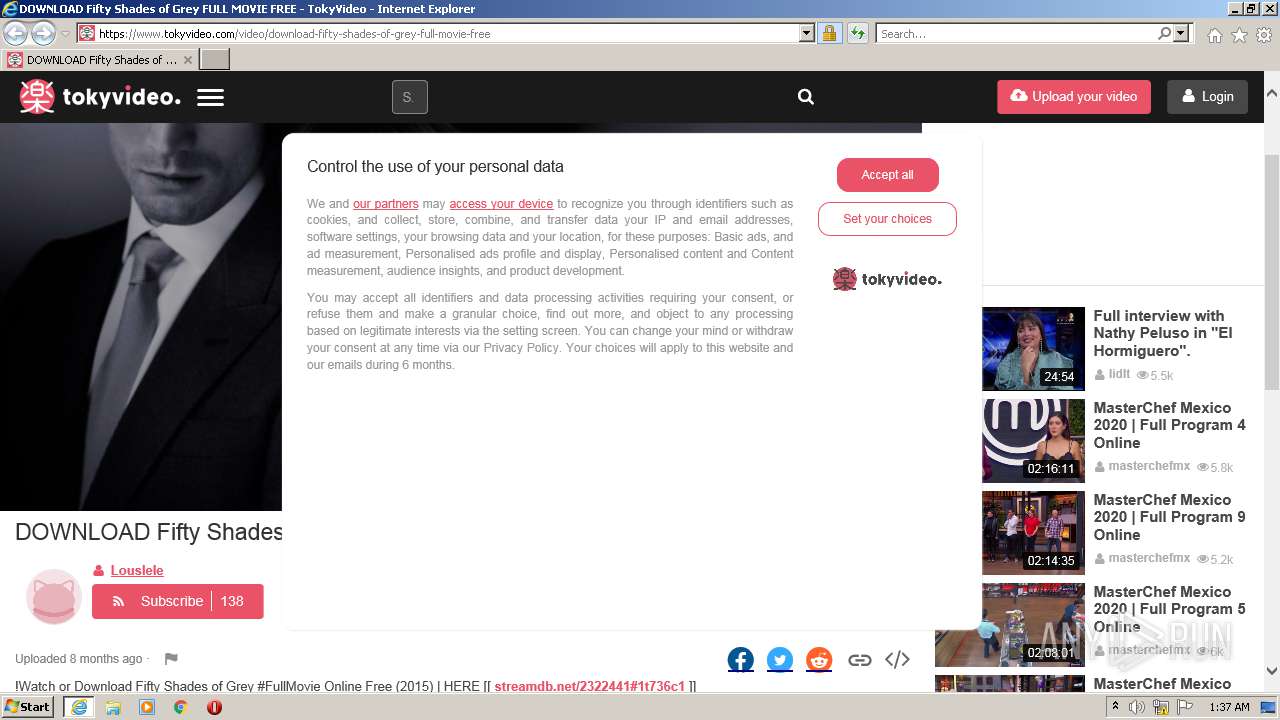Open Nathy Peluso interview thumbnail

pos(1033,349)
